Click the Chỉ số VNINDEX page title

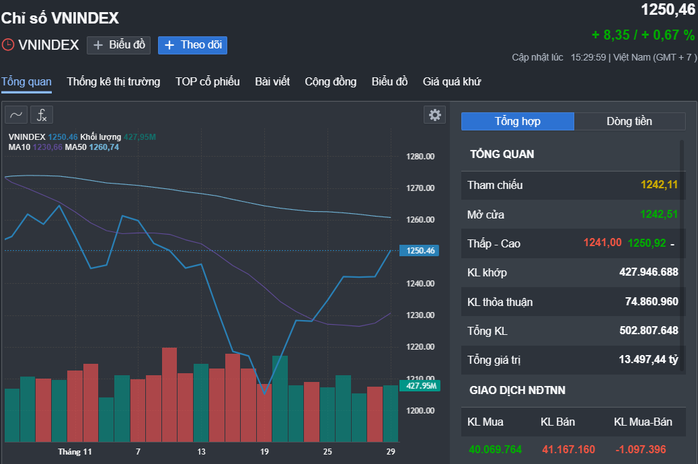(60, 18)
